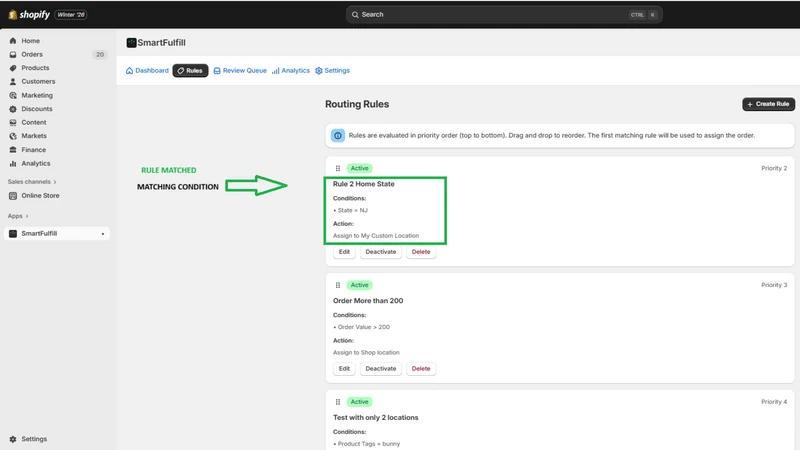The width and height of the screenshot is (800, 450).
Task: Delete the Order More than 200 rule
Action: (x=421, y=369)
